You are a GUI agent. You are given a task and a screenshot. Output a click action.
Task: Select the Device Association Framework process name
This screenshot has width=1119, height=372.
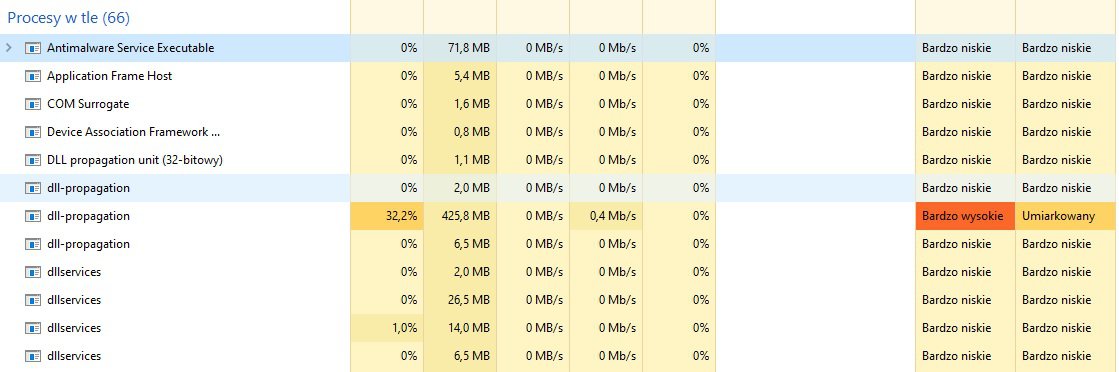coord(133,132)
